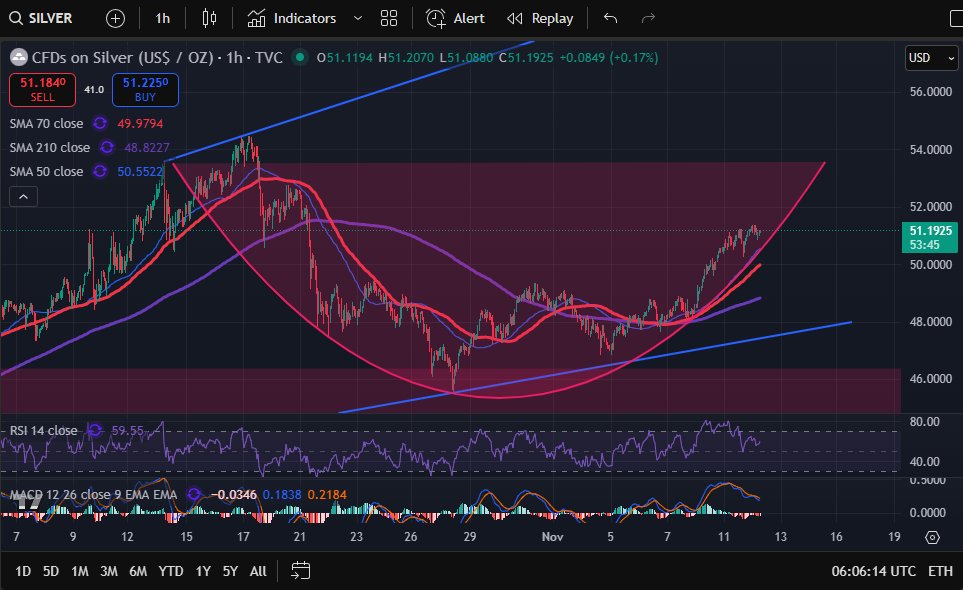
Task: Open the candlestick chart type selector
Action: [x=209, y=18]
